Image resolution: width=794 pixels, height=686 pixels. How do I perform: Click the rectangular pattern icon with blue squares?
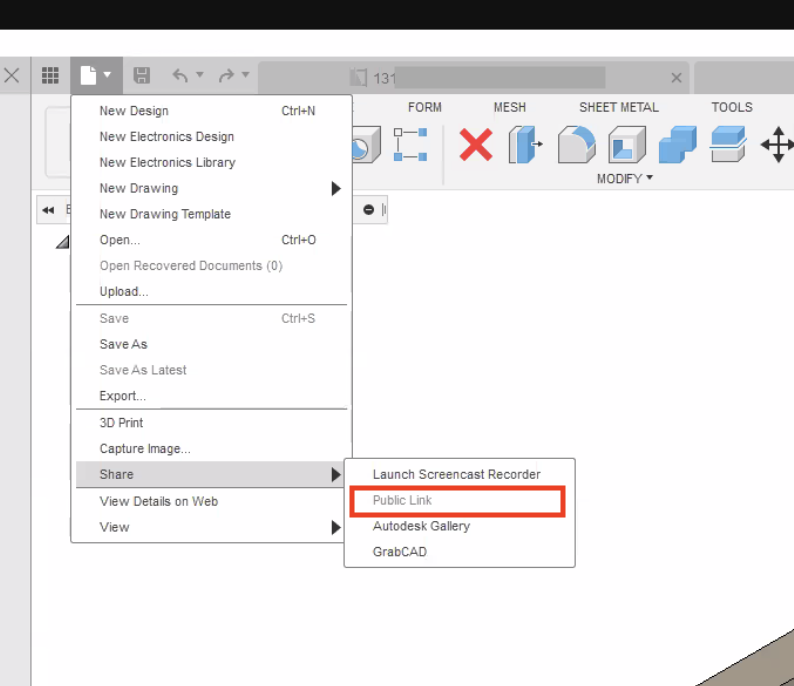click(410, 145)
